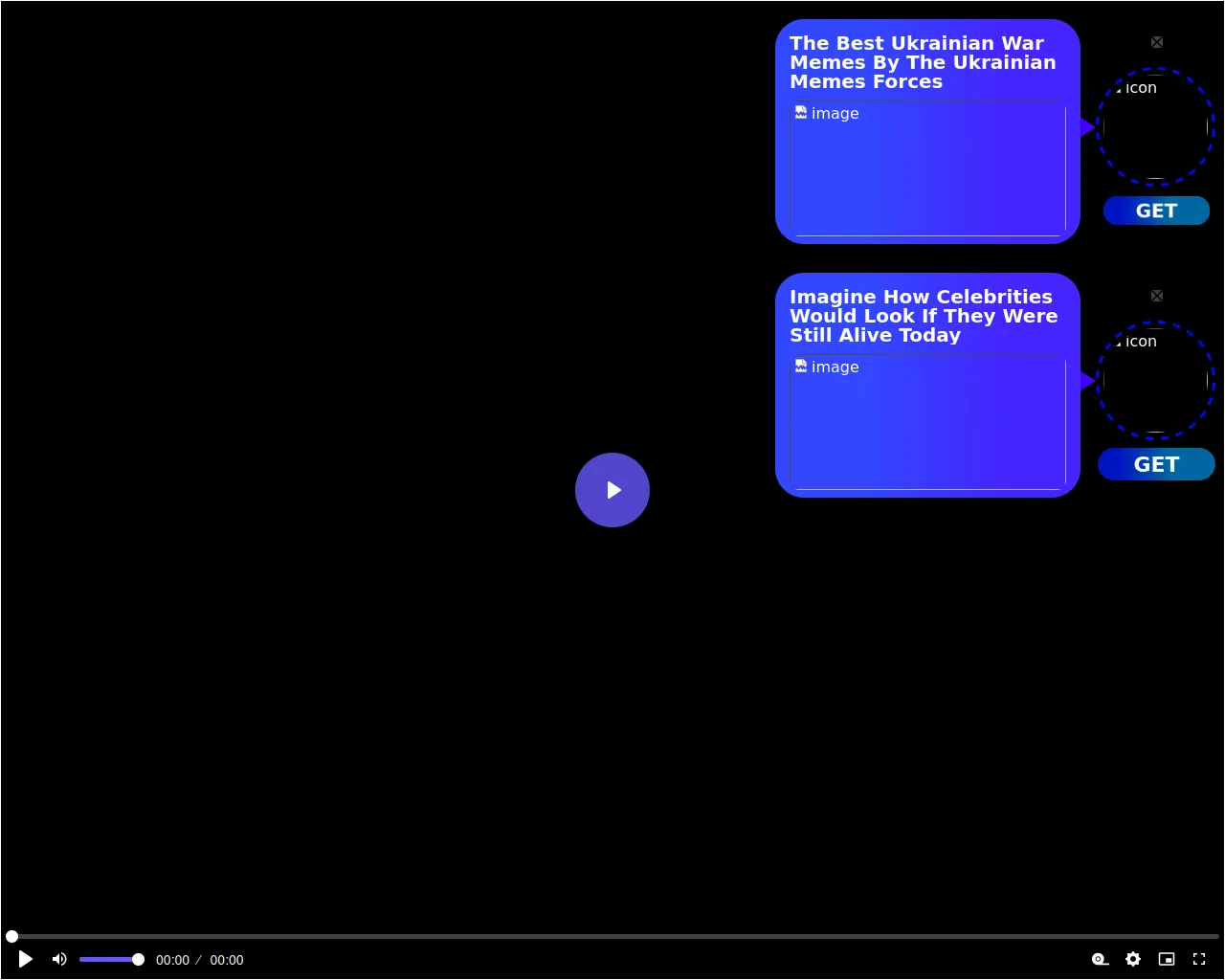The width and height of the screenshot is (1225, 980).
Task: Mute the video with the speaker icon
Action: pos(59,959)
